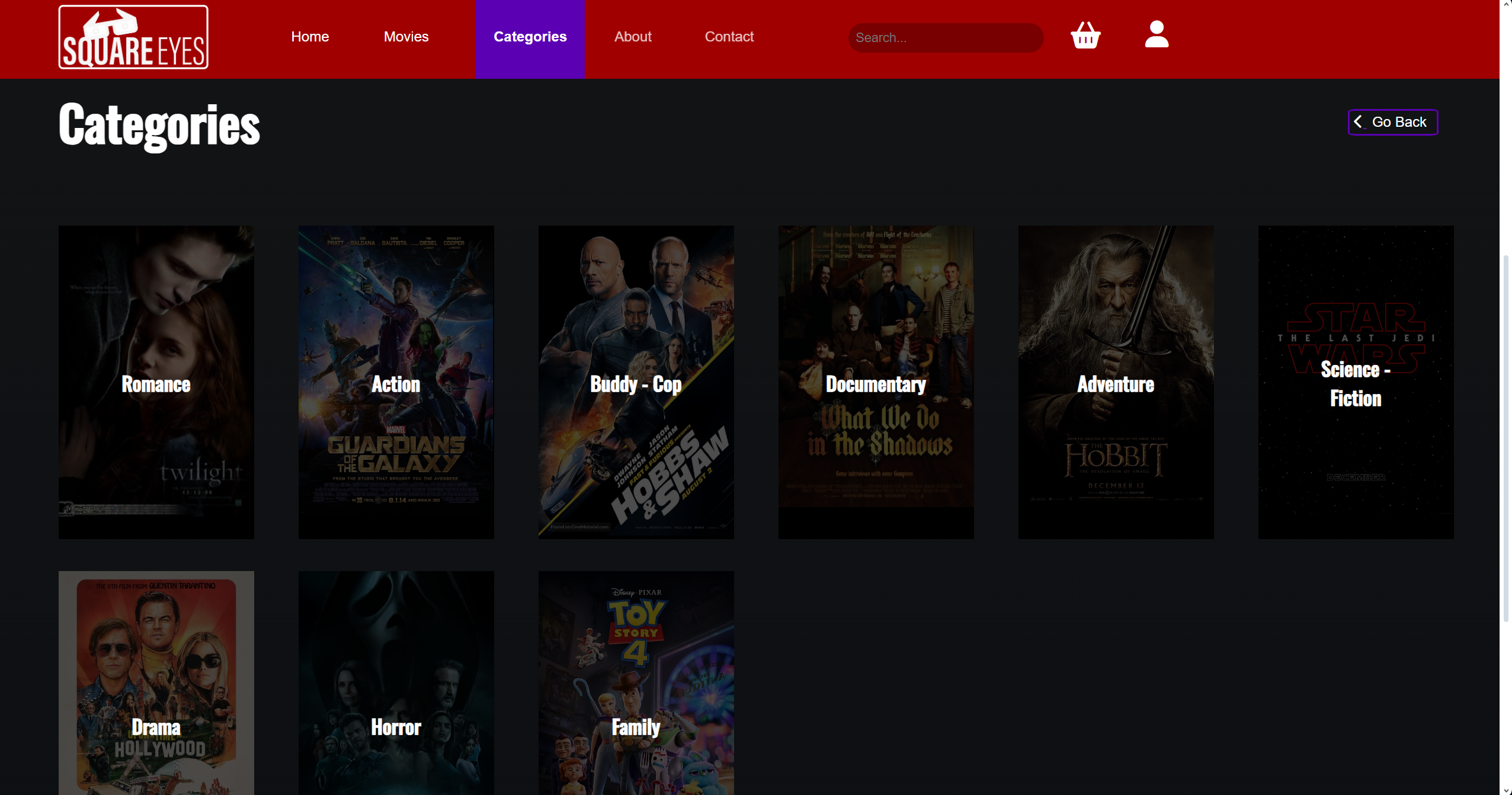Open the Movies page
Image resolution: width=1512 pixels, height=795 pixels.
coord(406,37)
